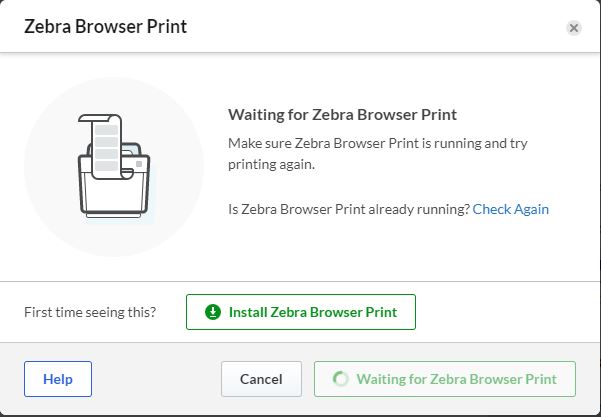Click 'Is Zebra Browser Print already running?' text
The width and height of the screenshot is (601, 417).
click(x=348, y=209)
